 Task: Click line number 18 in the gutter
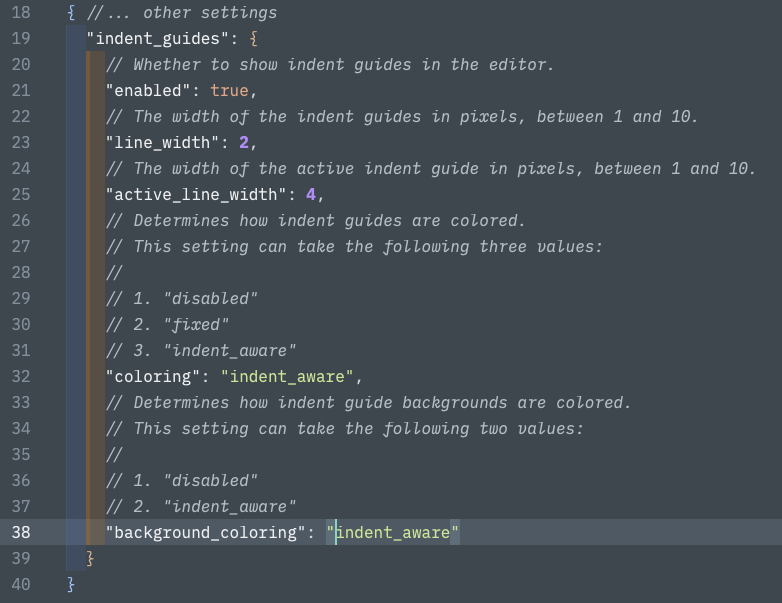(x=22, y=13)
